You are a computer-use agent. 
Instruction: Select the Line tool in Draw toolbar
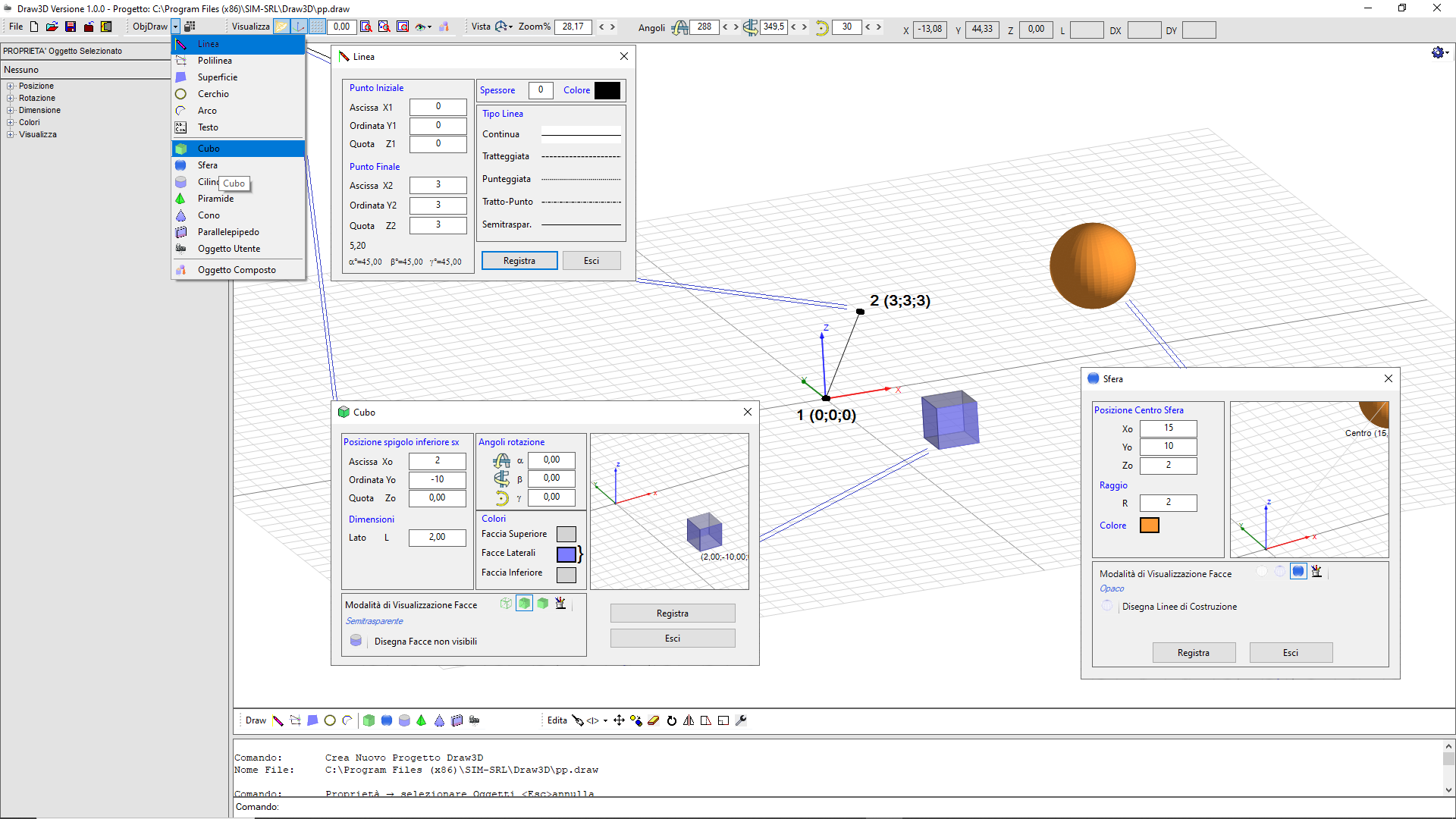[x=278, y=720]
